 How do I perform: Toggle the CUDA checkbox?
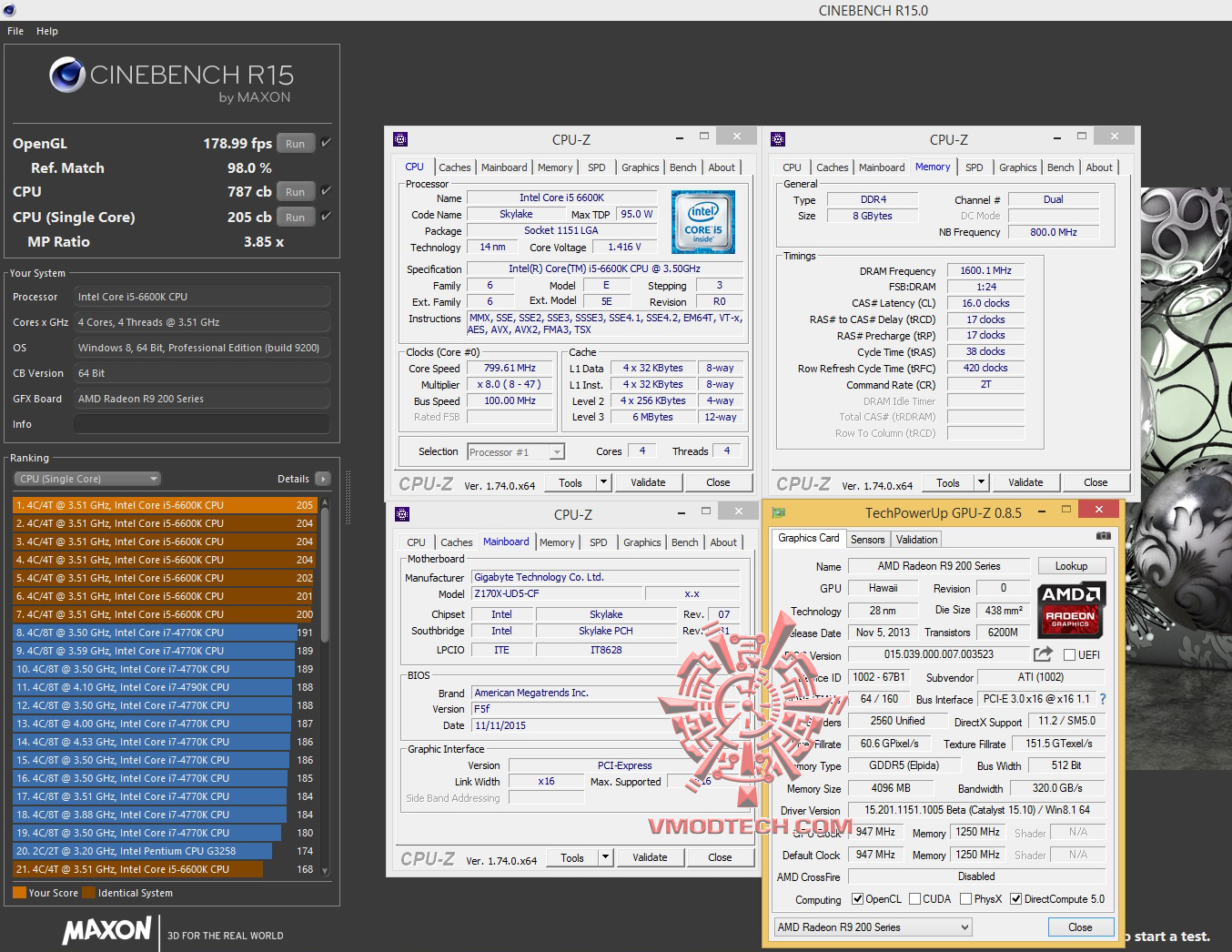[914, 899]
